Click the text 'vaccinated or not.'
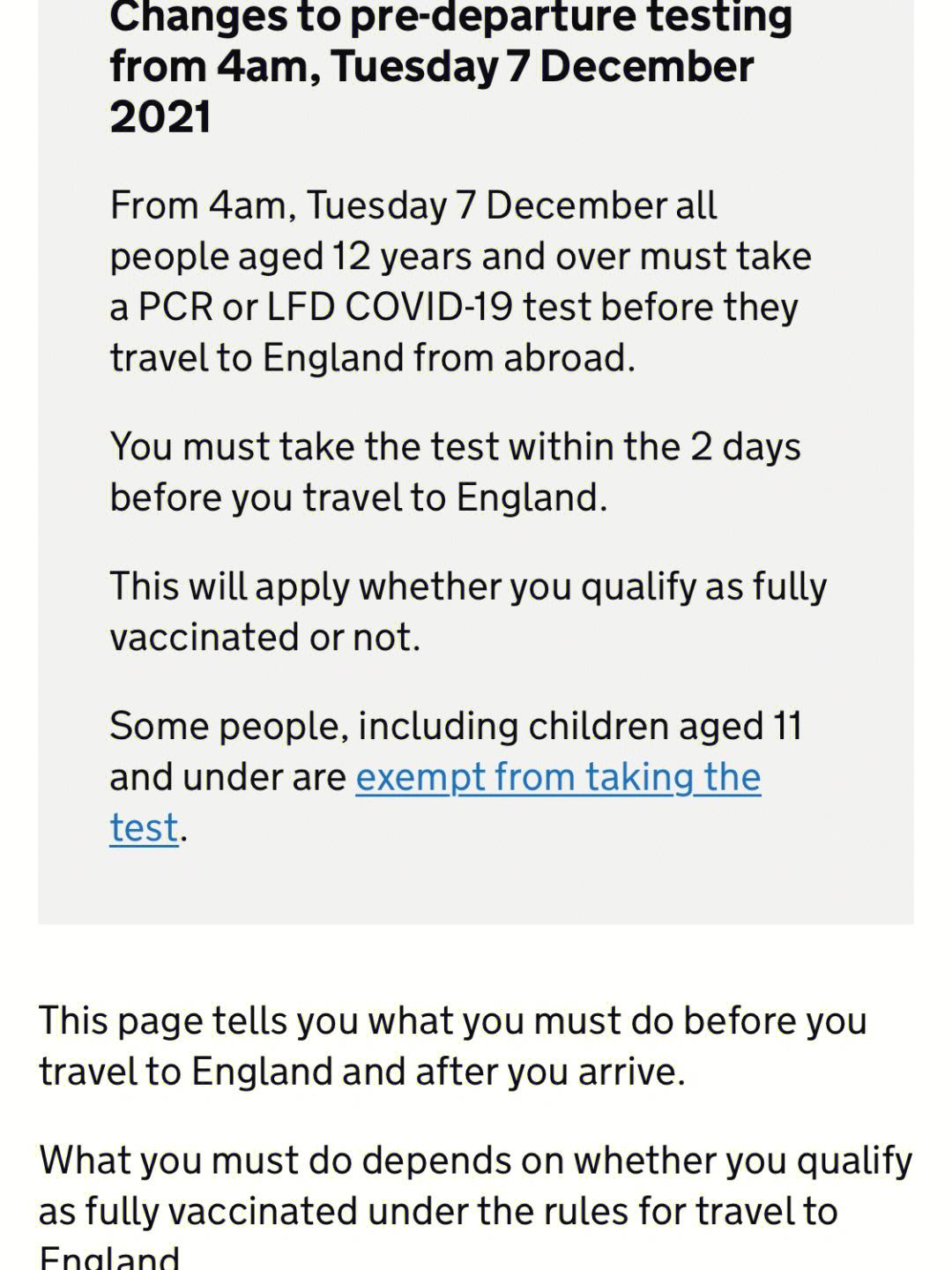This screenshot has width=952, height=1270. tap(265, 638)
